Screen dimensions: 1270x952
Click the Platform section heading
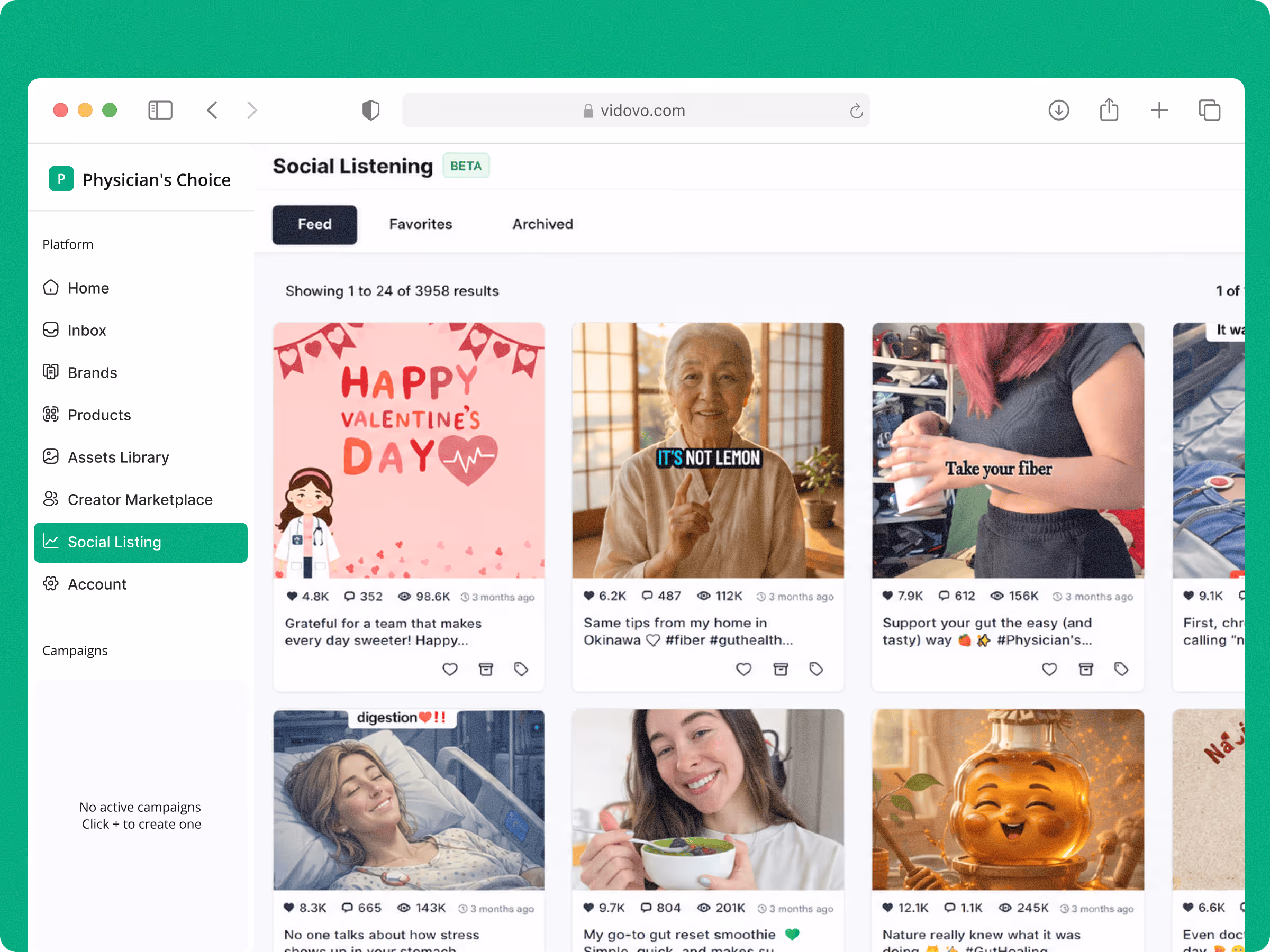[68, 244]
